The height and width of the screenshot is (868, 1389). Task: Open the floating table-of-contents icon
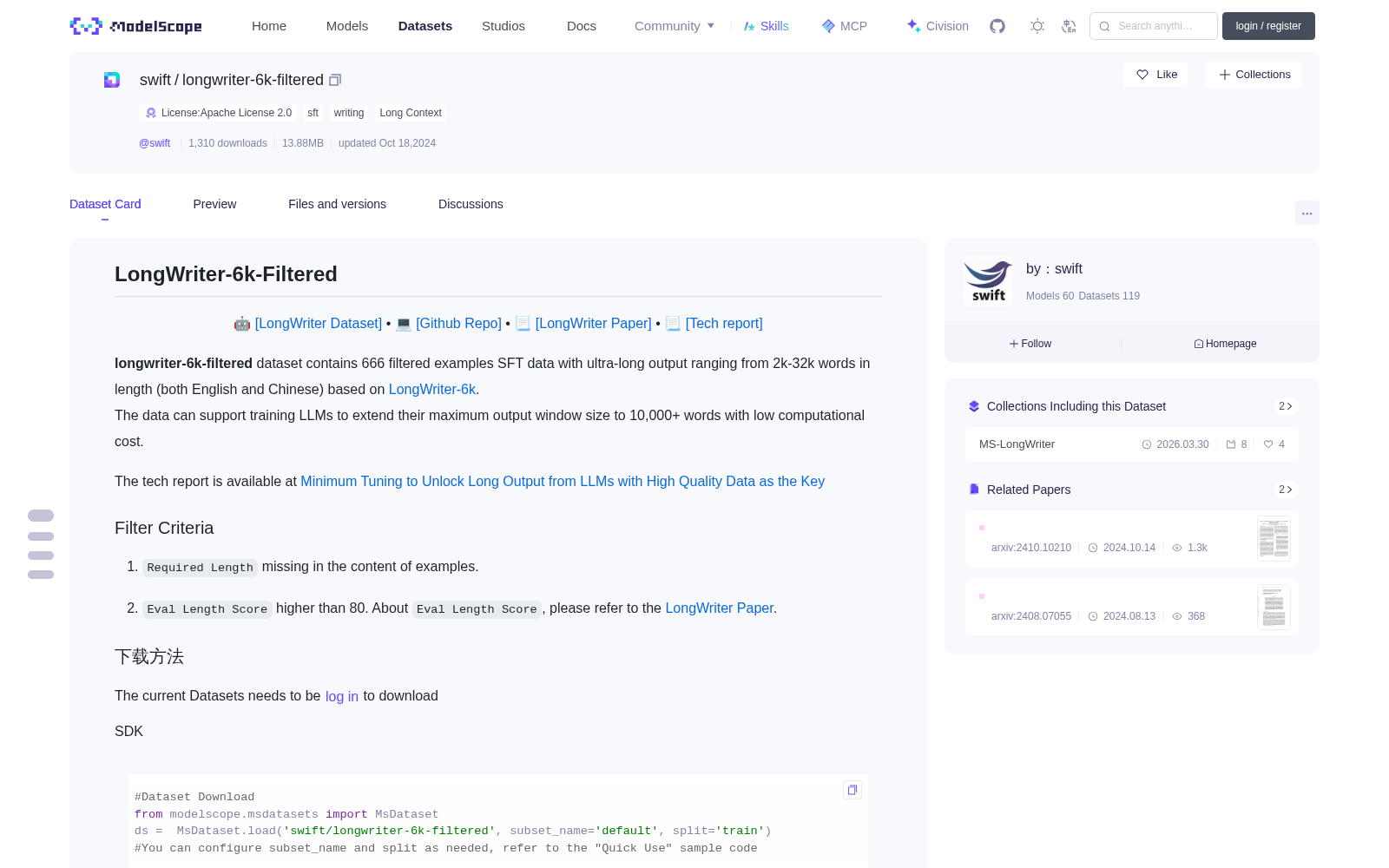(x=41, y=544)
